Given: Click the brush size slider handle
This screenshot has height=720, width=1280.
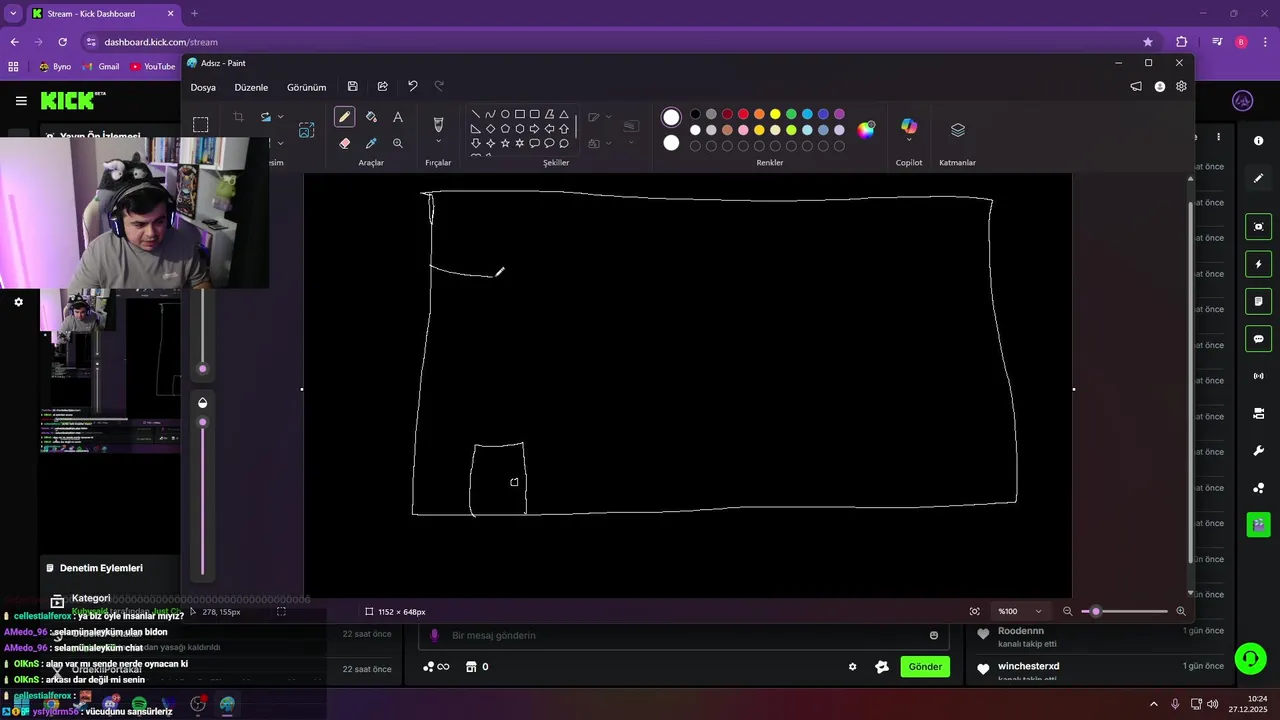Looking at the screenshot, I should coord(203,369).
